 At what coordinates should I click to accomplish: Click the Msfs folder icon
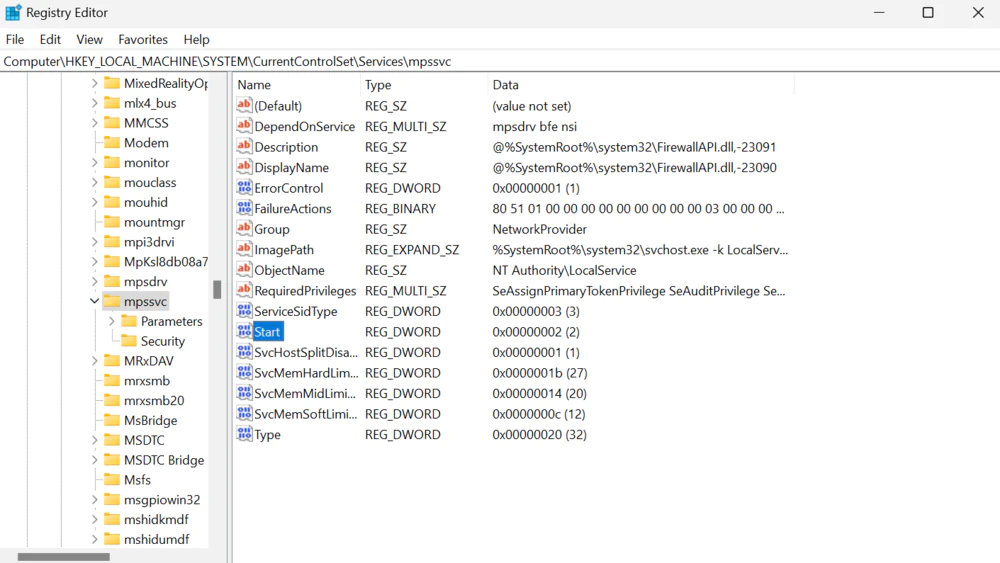(112, 479)
